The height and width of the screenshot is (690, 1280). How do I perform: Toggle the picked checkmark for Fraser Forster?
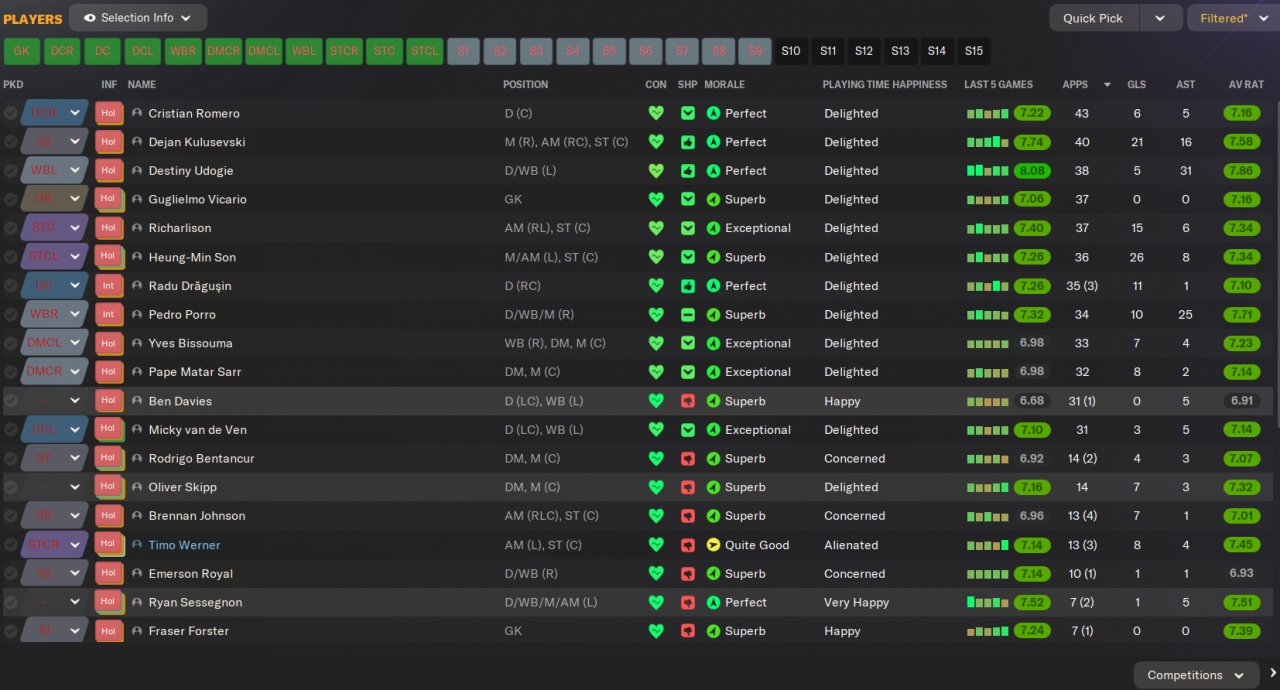tap(10, 631)
